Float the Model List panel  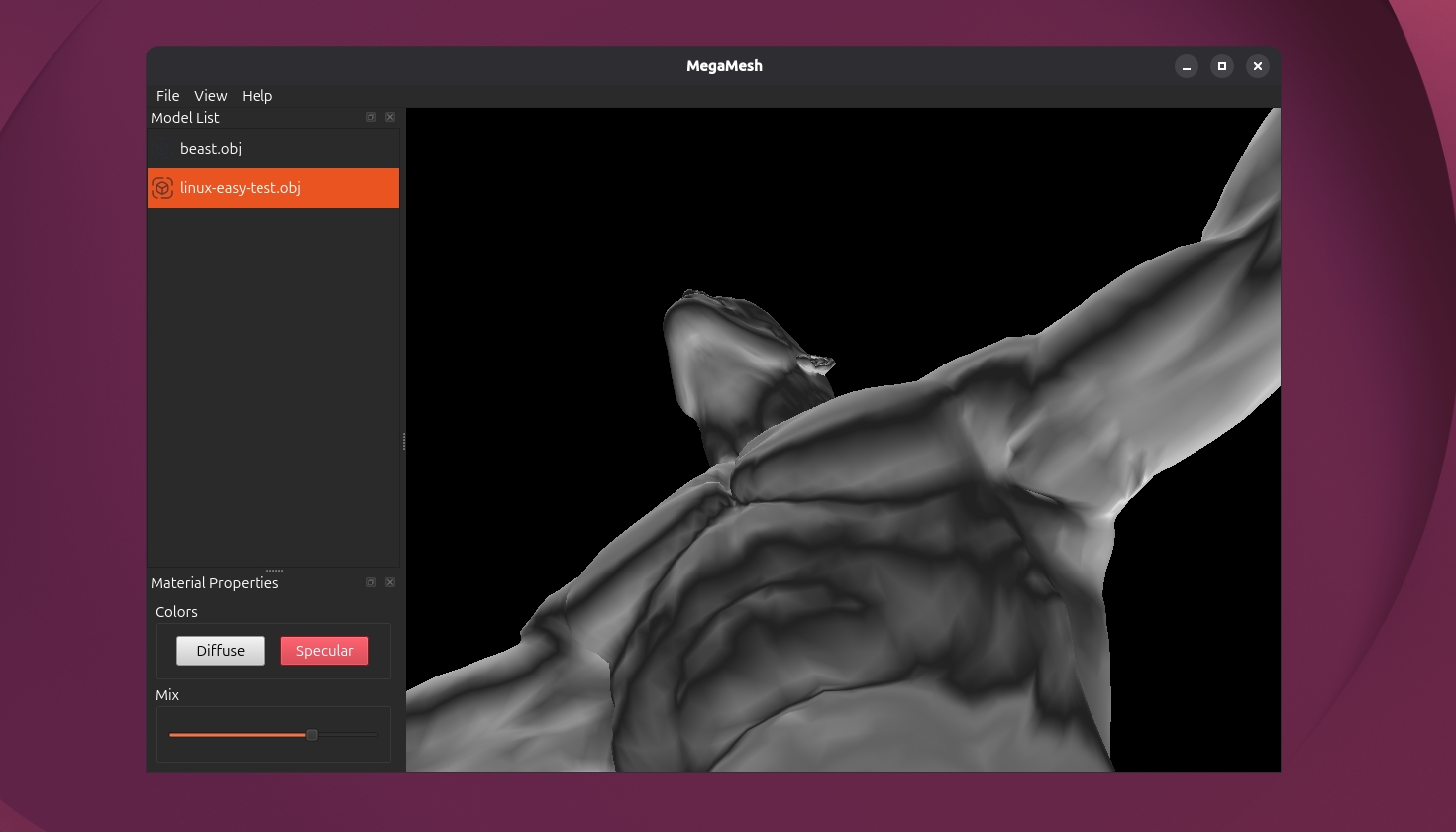(371, 117)
